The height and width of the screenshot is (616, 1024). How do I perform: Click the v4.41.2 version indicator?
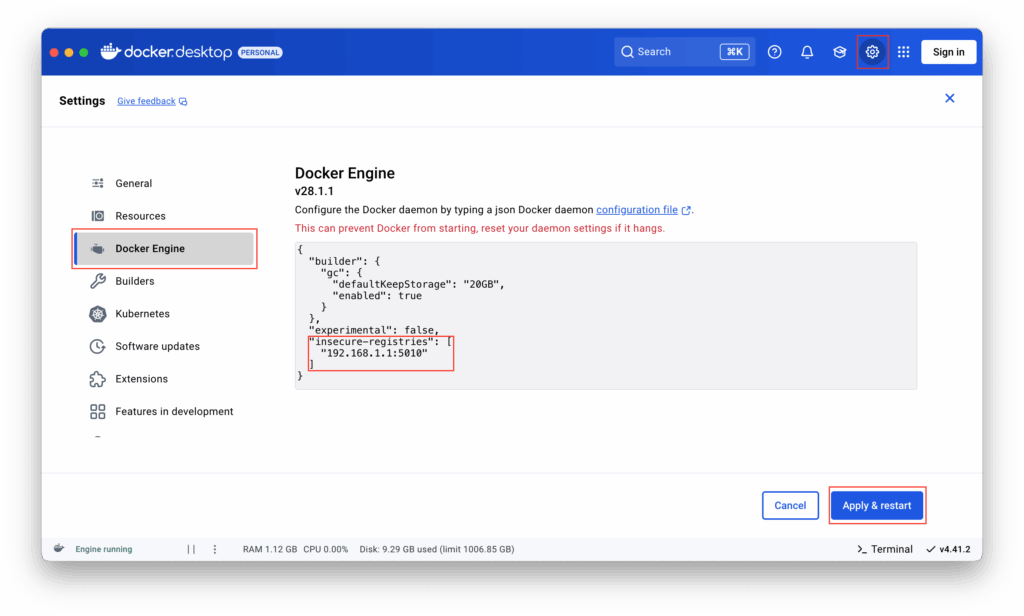pyautogui.click(x=948, y=549)
